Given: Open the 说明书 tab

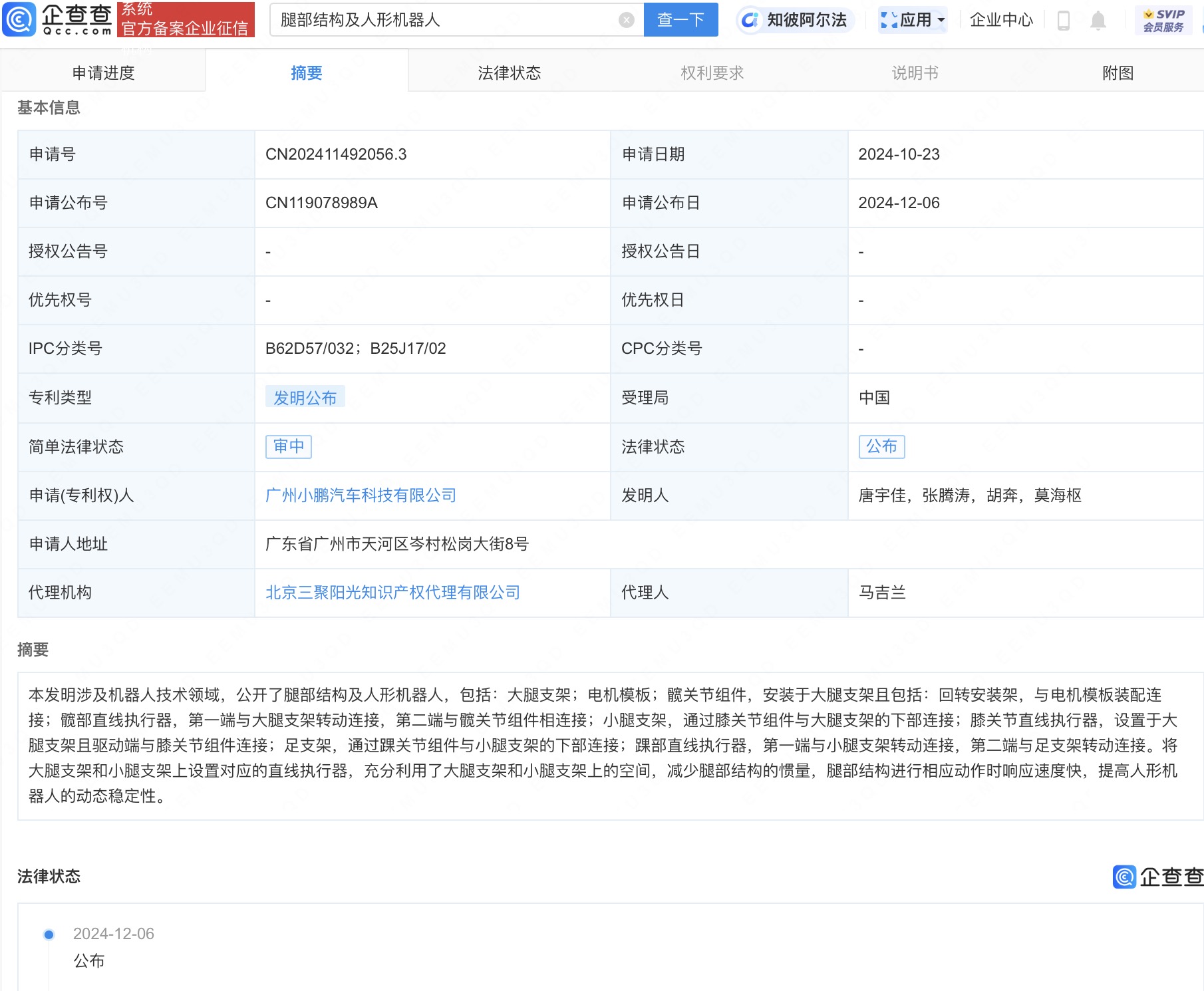Looking at the screenshot, I should tap(915, 72).
